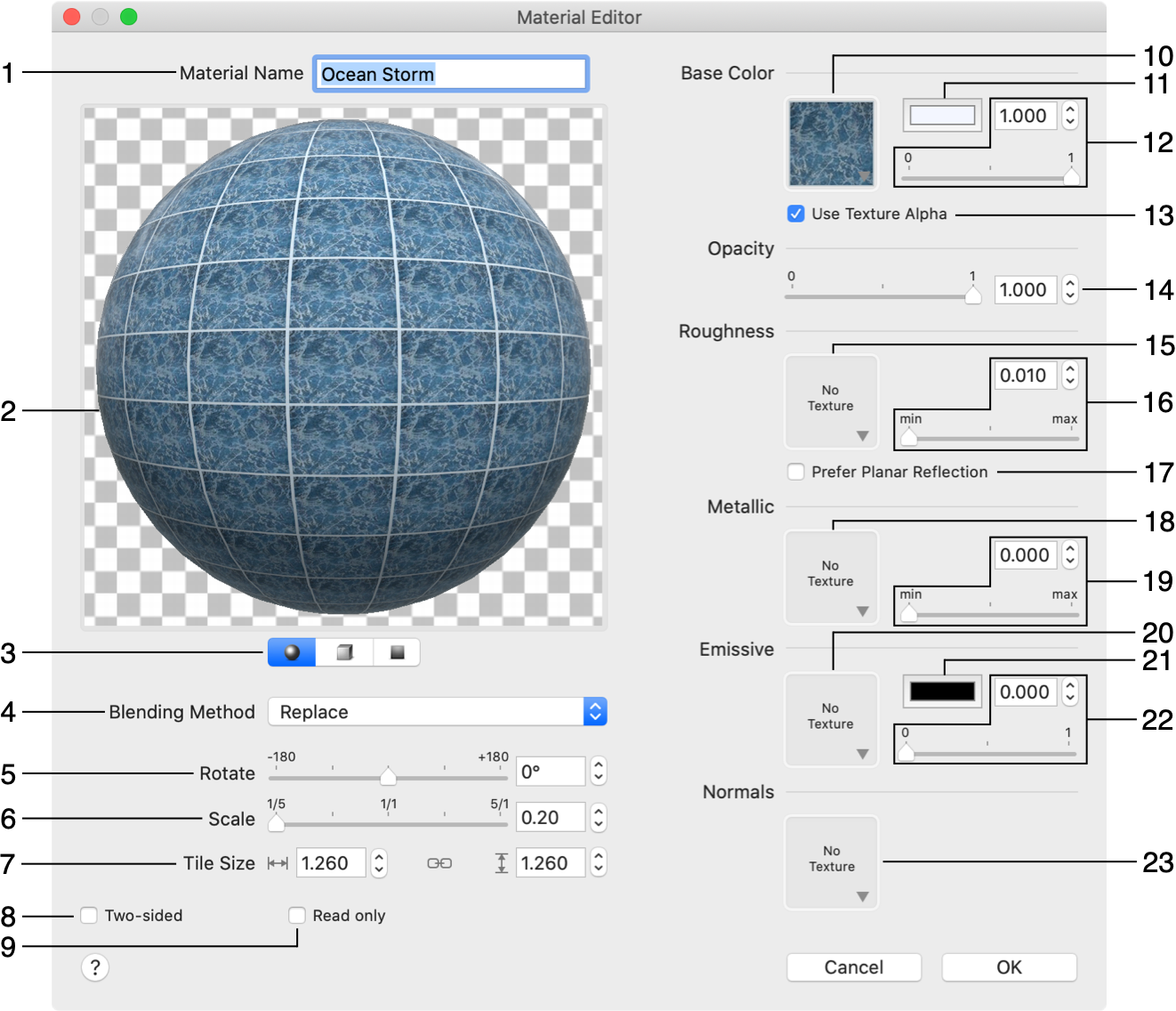
Task: Select the cube preview shape
Action: pos(344,652)
